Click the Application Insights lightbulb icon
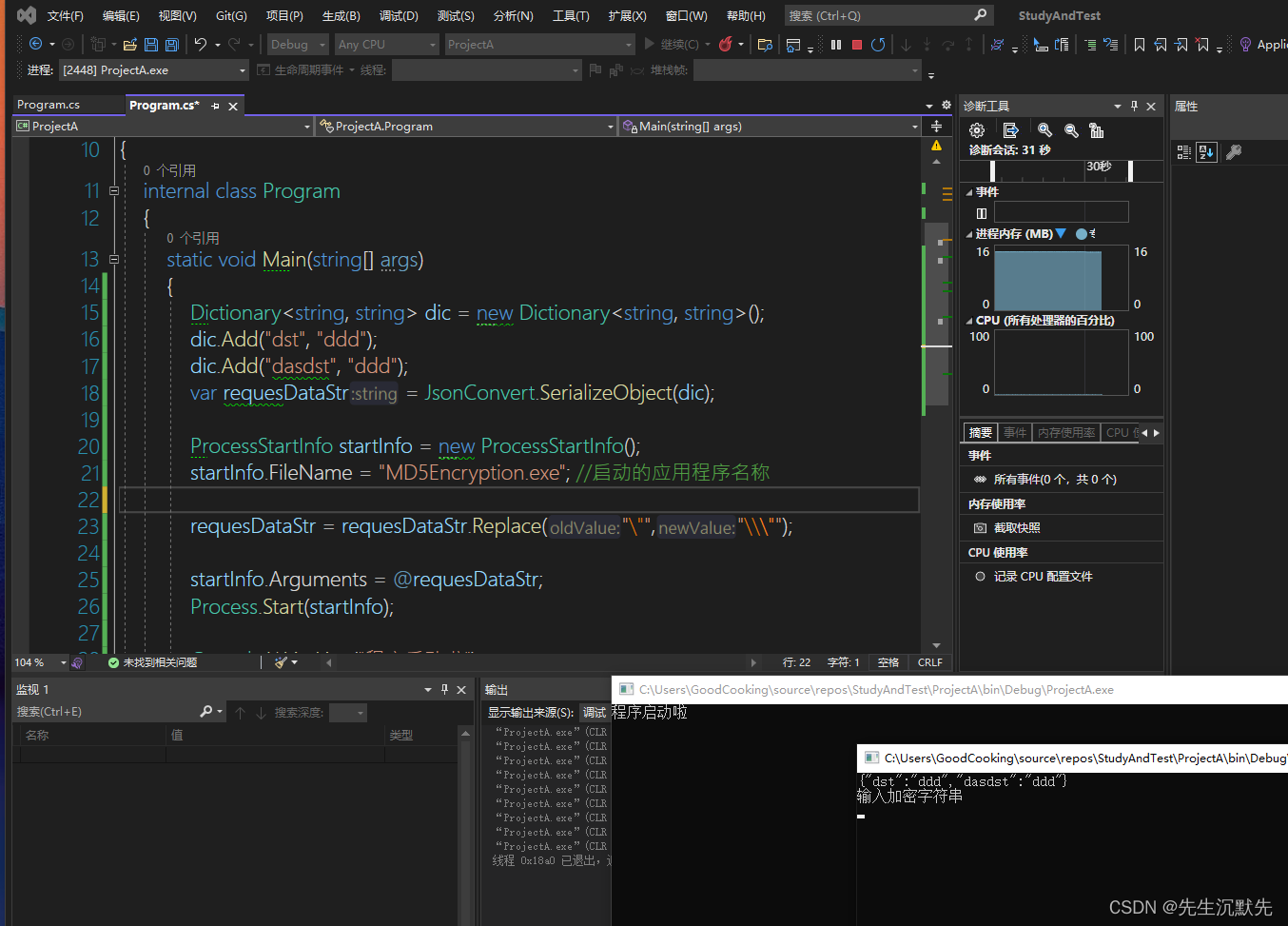Screen dimensions: 1288x926 pos(1245,44)
